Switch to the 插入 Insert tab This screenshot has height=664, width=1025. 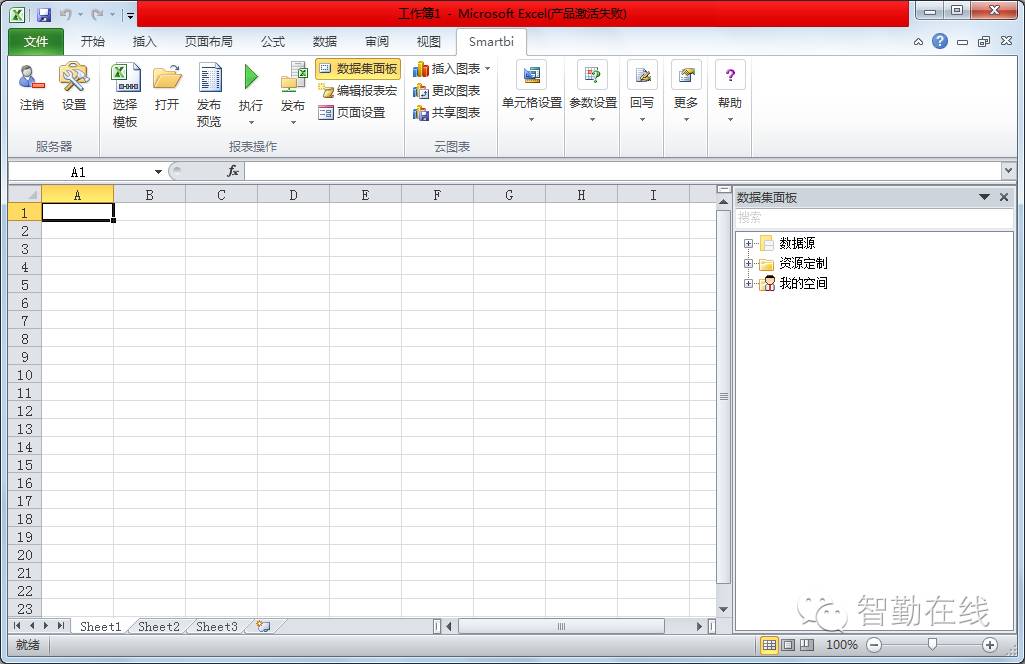144,41
